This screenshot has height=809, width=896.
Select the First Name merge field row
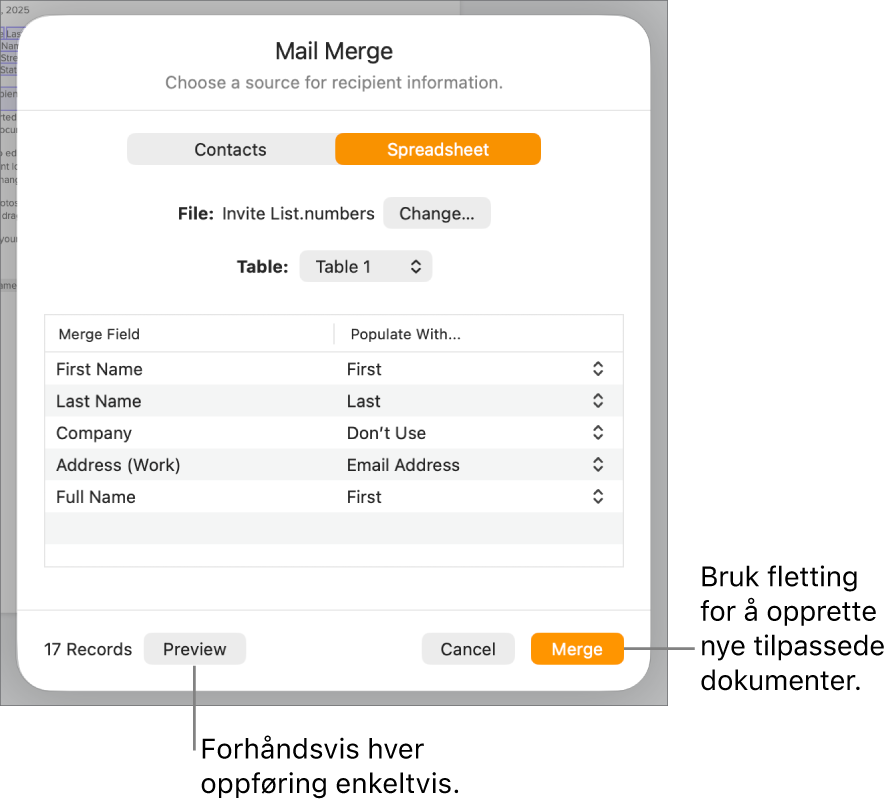pyautogui.click(x=334, y=369)
